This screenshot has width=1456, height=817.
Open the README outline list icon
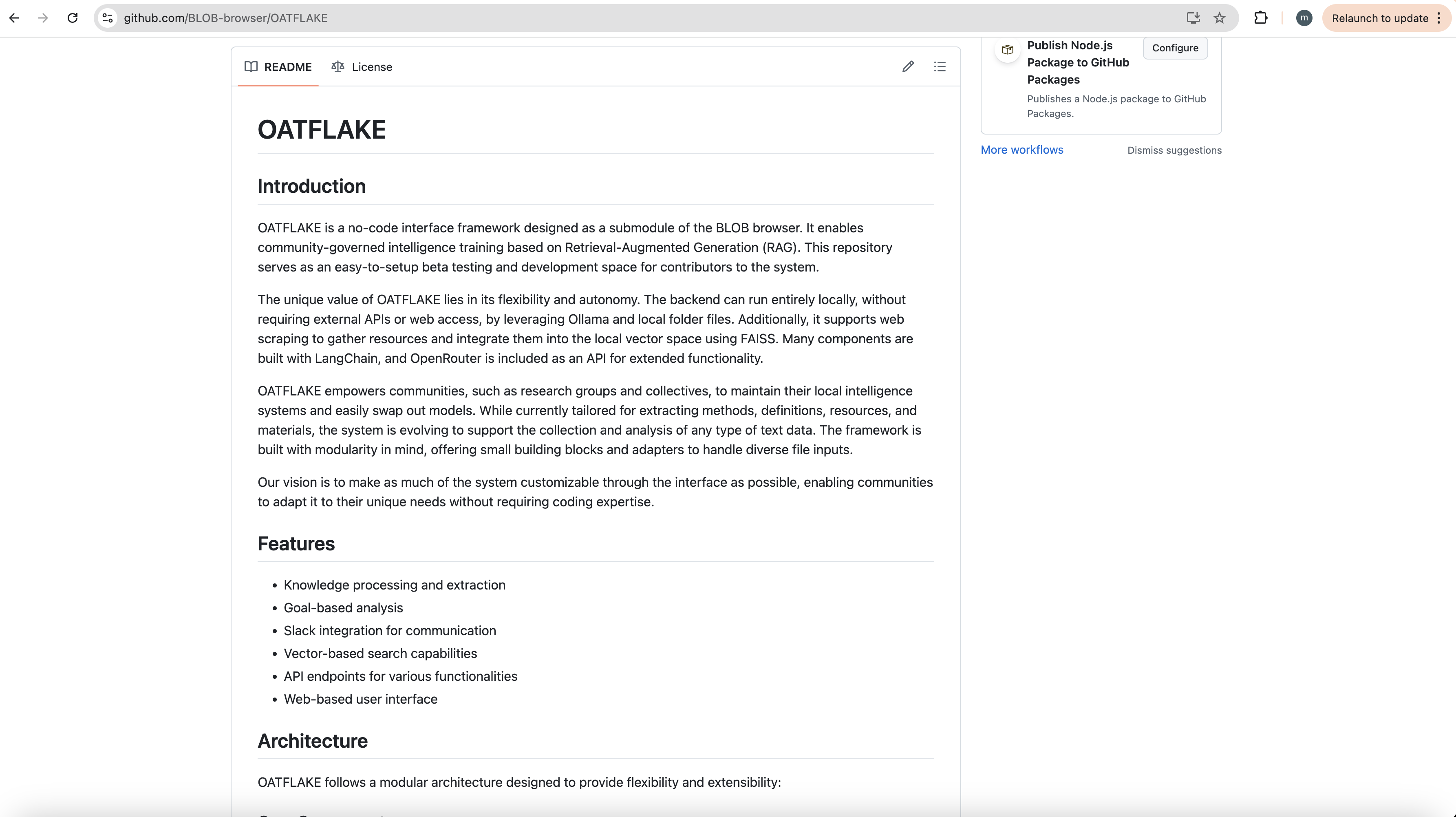(x=940, y=67)
